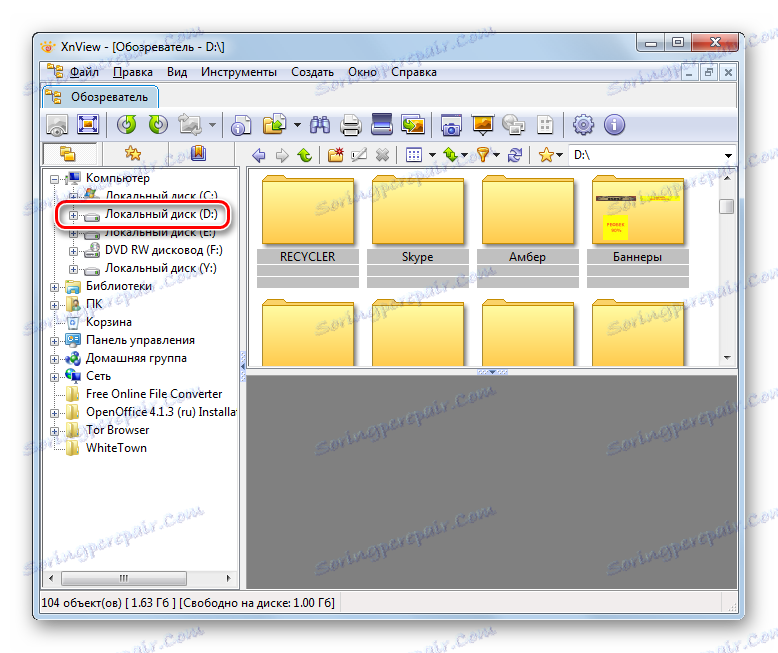The image size is (778, 653).
Task: Click the Fullscreen toolbar icon
Action: (88, 125)
